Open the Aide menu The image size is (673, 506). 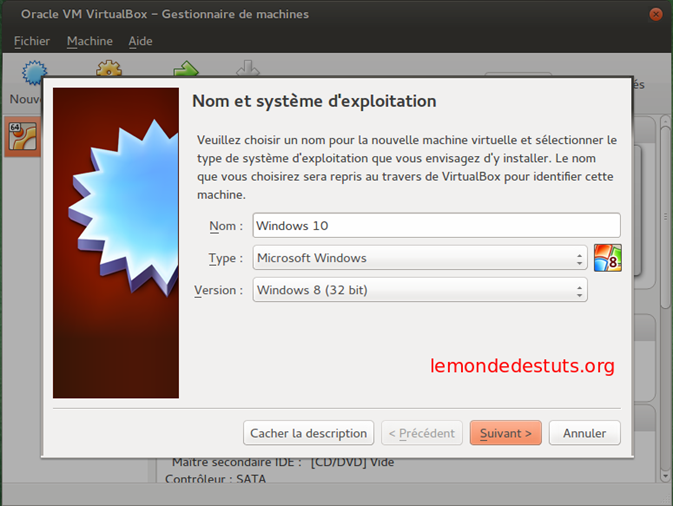(140, 41)
